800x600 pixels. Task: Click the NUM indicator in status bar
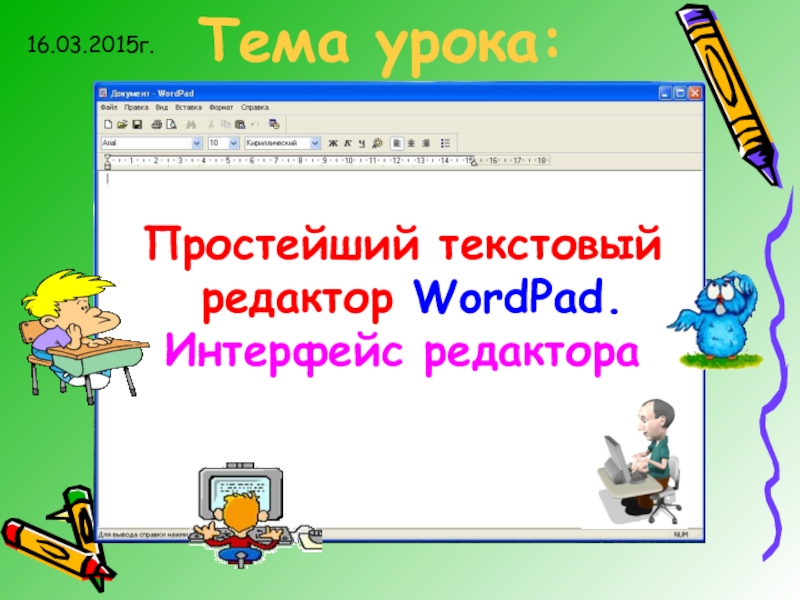click(681, 534)
